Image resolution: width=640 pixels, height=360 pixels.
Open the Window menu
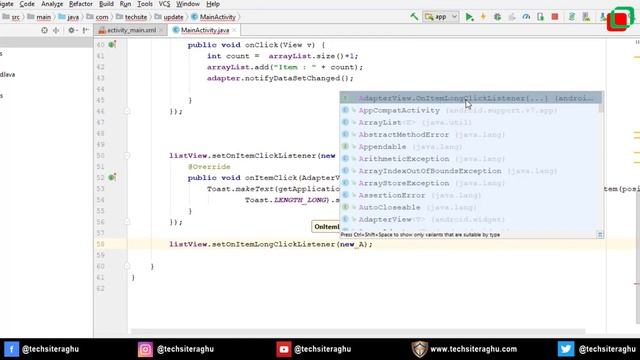(x=188, y=4)
